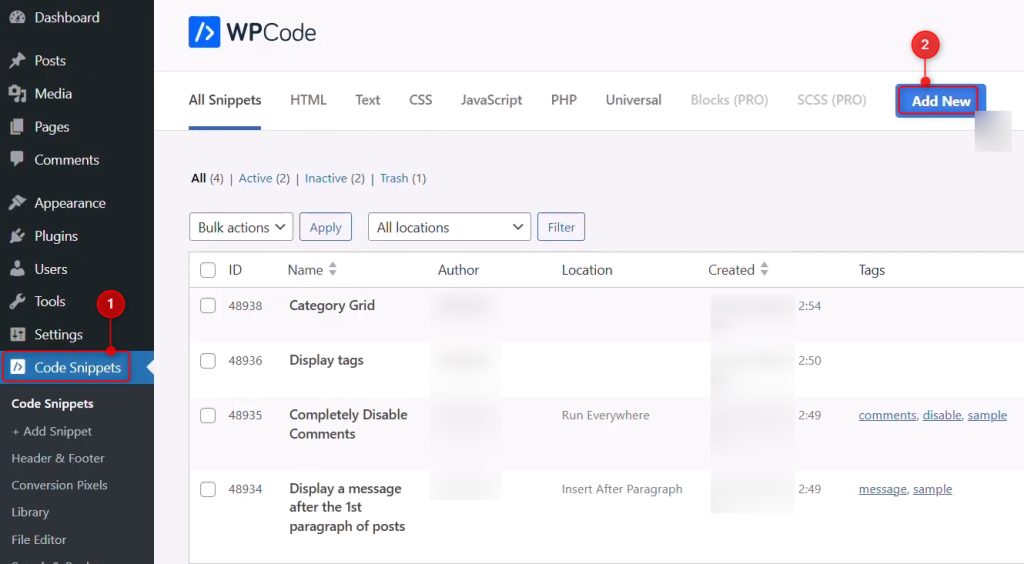
Task: Click the Add New button
Action: [x=940, y=101]
